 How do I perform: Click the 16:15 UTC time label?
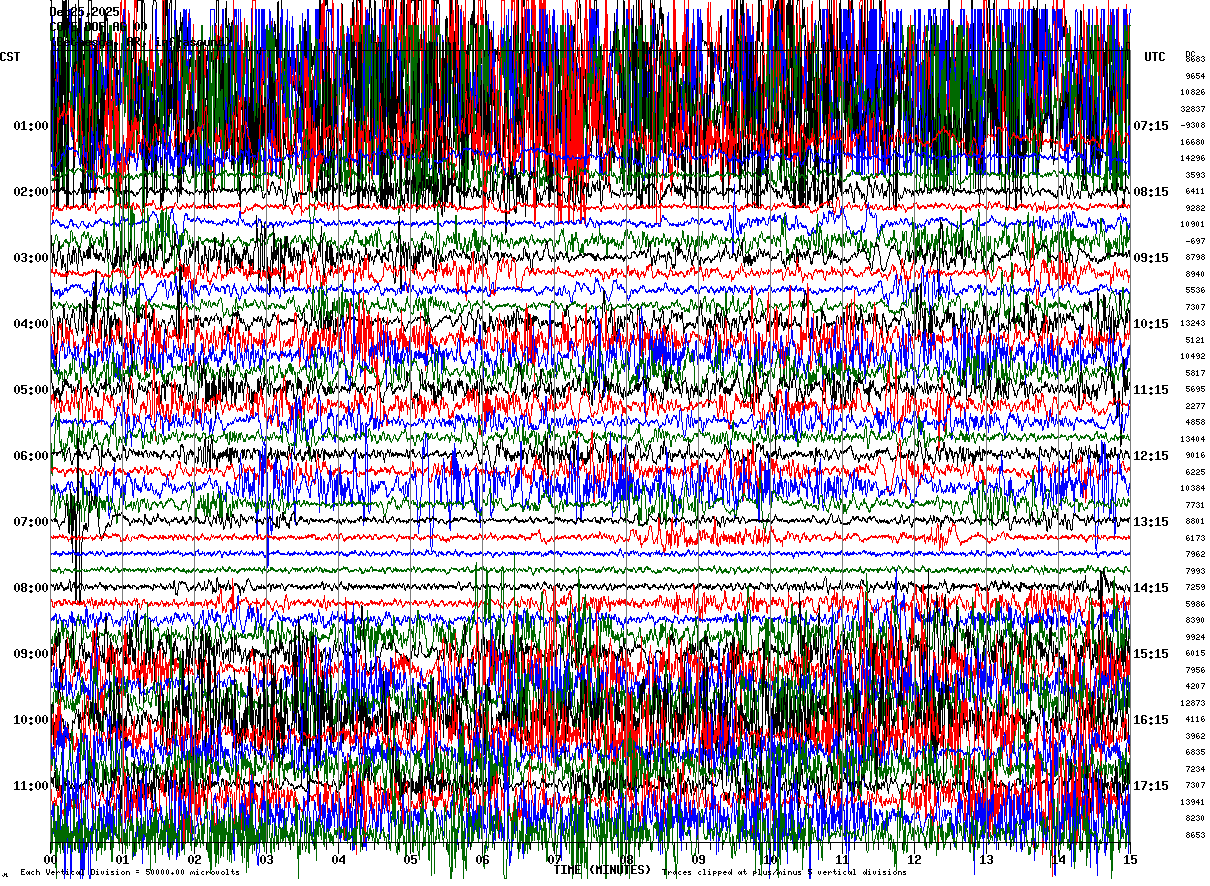pos(1151,720)
